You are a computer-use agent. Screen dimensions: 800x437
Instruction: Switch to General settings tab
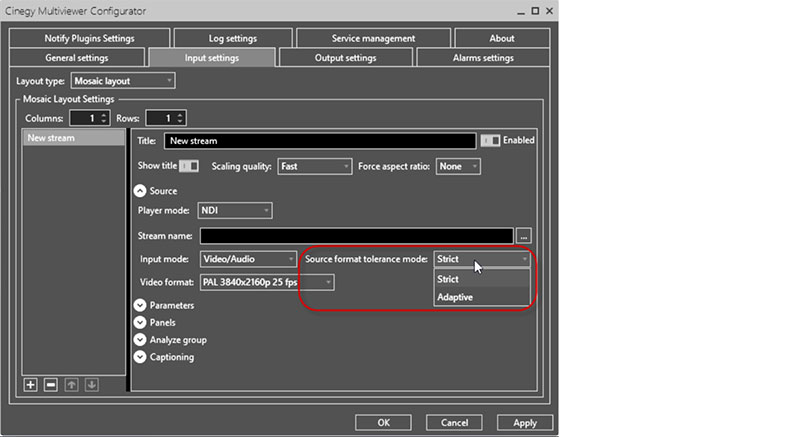77,58
